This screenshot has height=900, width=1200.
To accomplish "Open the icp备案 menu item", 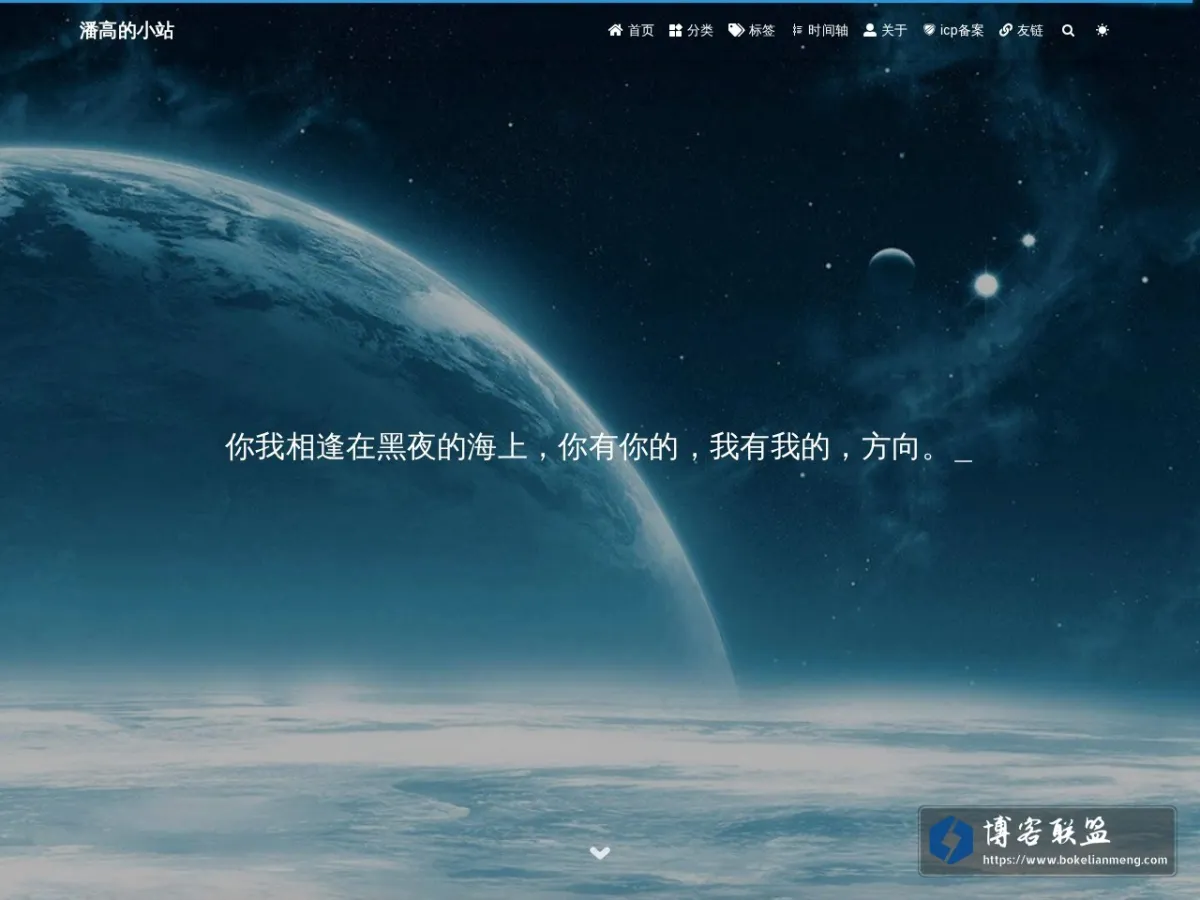I will pyautogui.click(x=953, y=31).
